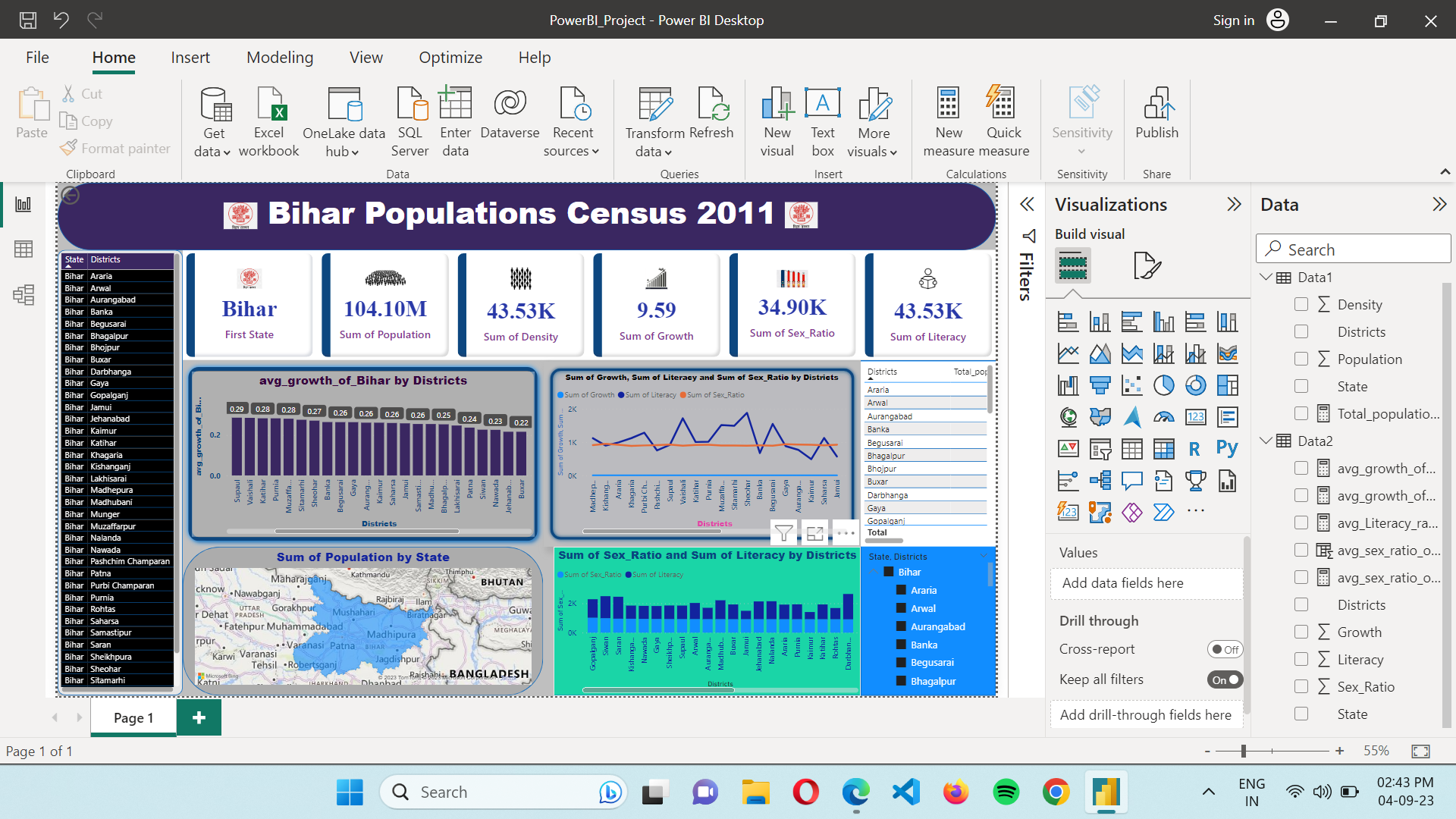Click the zoom slider in the status bar
This screenshot has height=819, width=1456.
(x=1243, y=751)
